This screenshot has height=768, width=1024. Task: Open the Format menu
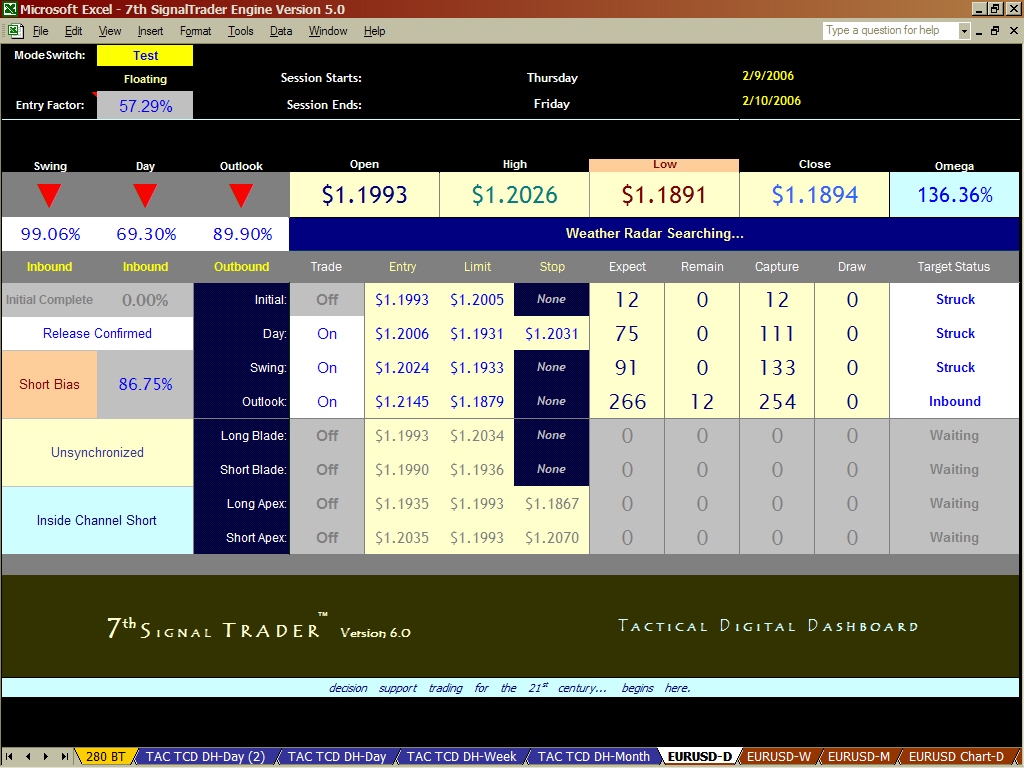point(195,31)
